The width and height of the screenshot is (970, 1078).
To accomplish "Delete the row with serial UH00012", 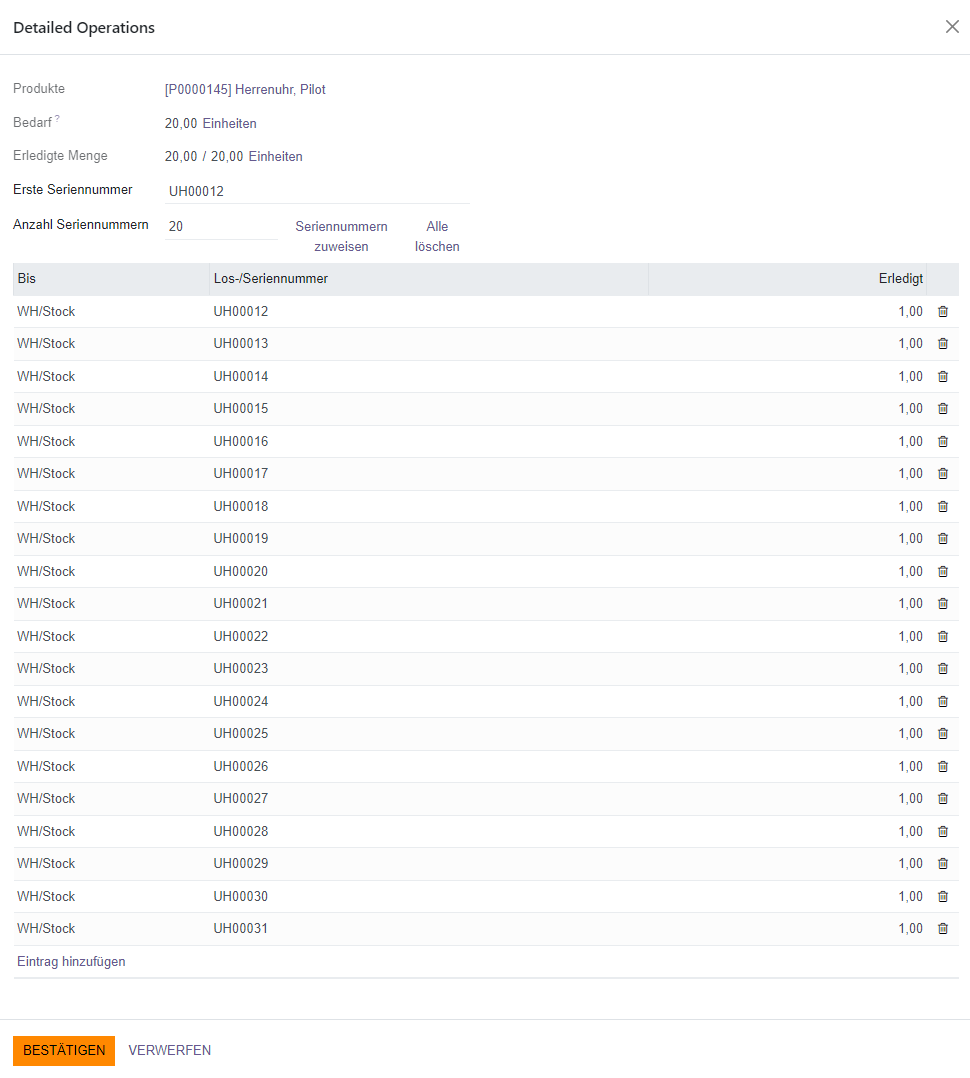I will point(942,311).
